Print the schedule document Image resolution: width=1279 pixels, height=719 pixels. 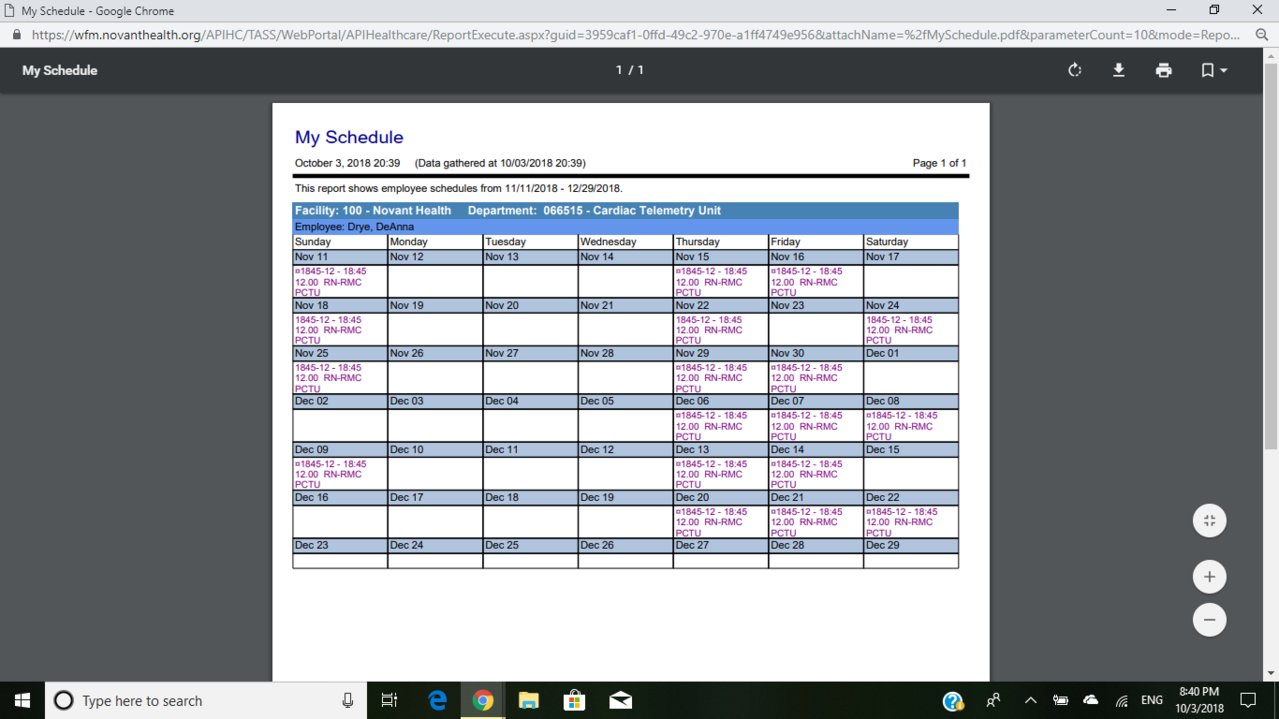[x=1163, y=70]
